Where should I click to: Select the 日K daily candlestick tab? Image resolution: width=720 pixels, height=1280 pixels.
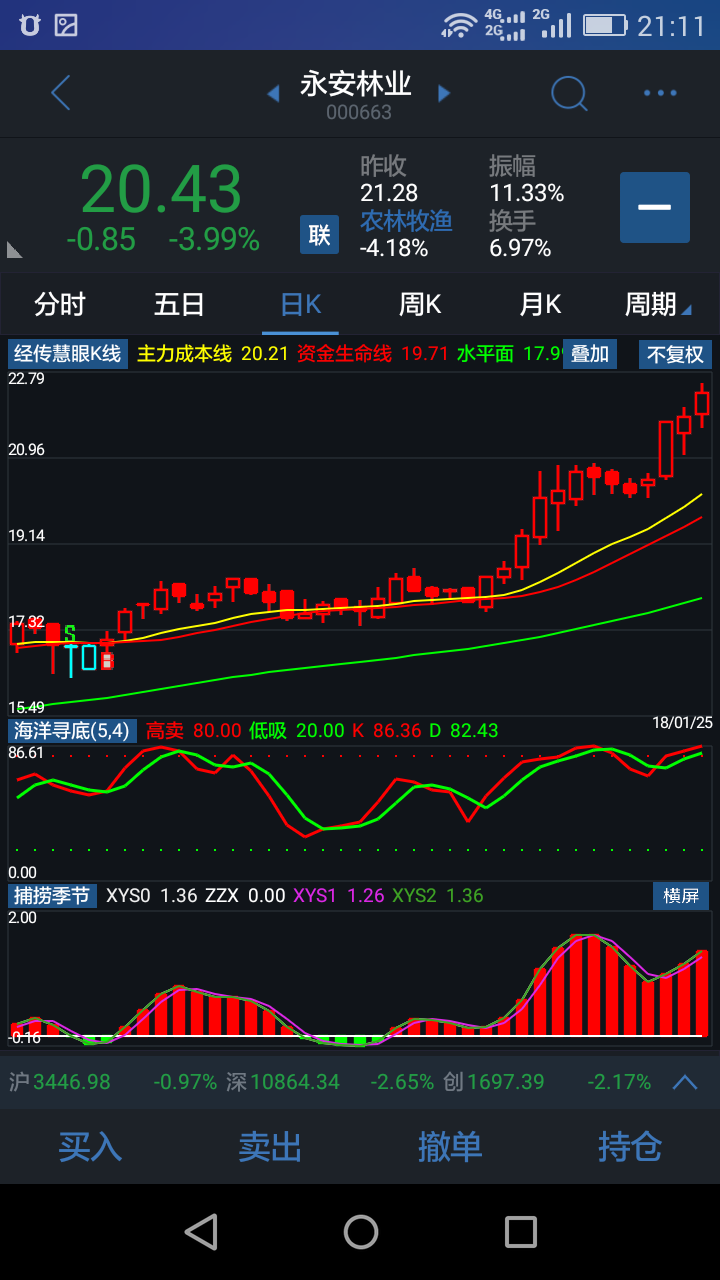tap(300, 304)
